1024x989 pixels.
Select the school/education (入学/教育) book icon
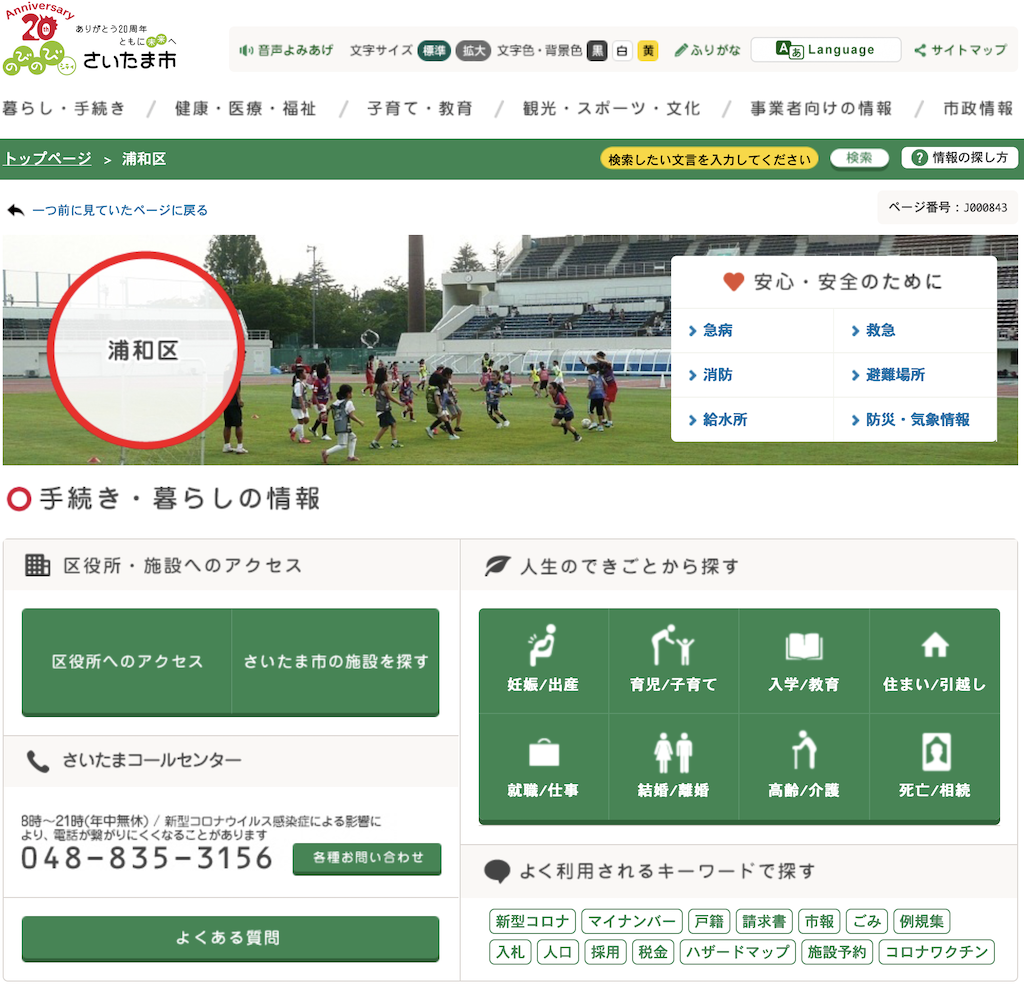804,645
